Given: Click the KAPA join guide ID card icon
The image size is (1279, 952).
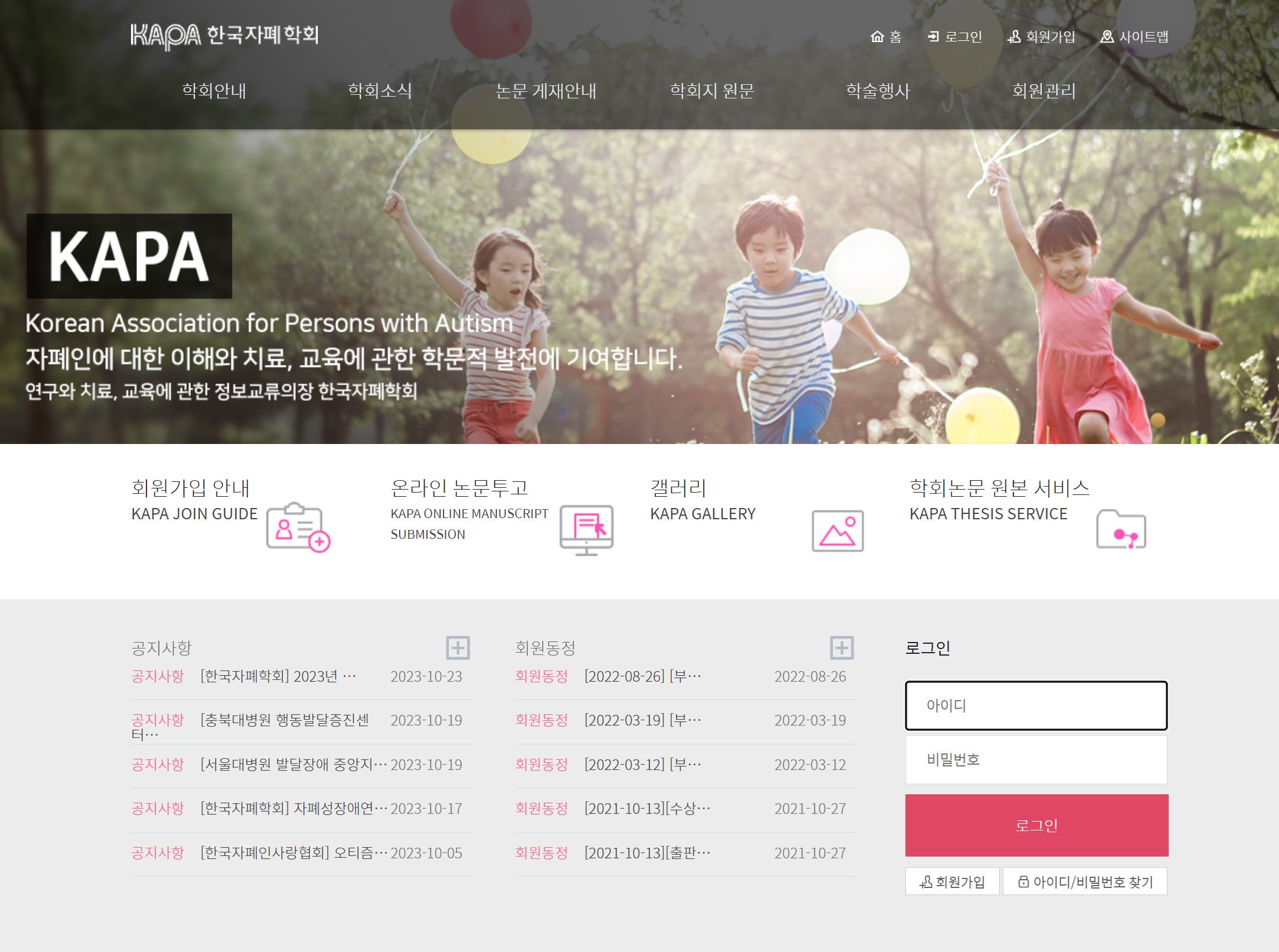Looking at the screenshot, I should click(x=298, y=527).
